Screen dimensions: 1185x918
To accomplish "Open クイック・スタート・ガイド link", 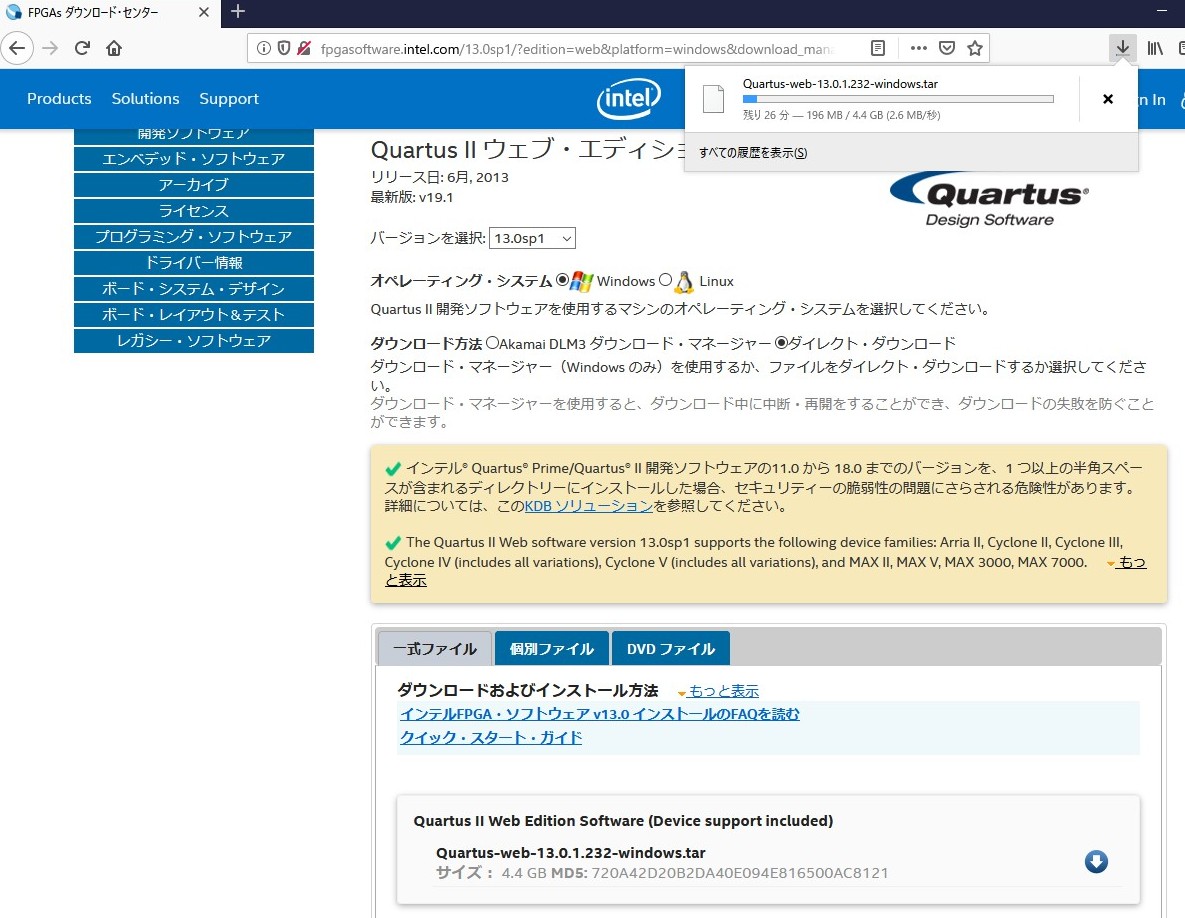I will click(x=491, y=737).
